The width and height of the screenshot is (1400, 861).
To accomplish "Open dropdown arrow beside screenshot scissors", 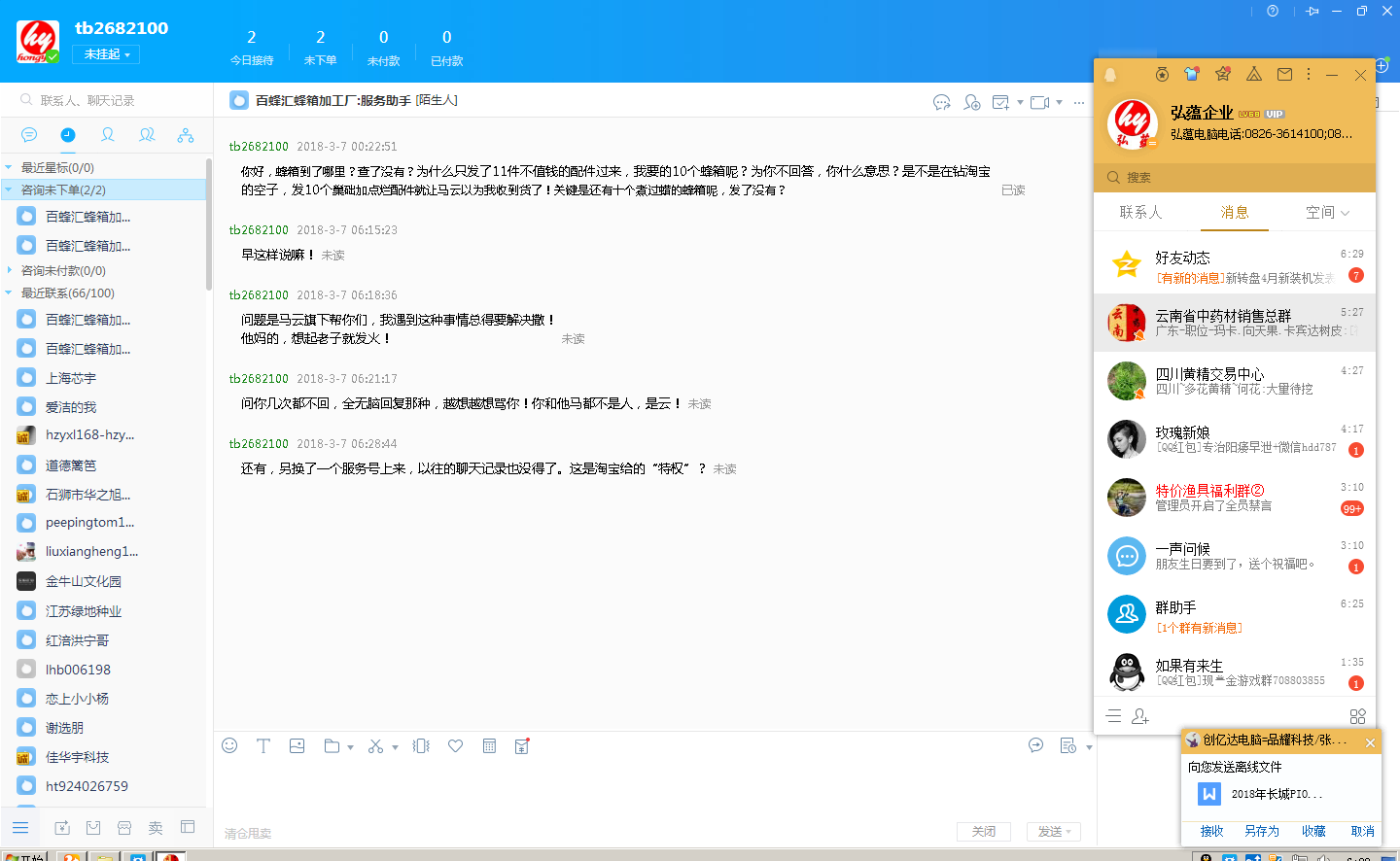I will pos(395,747).
